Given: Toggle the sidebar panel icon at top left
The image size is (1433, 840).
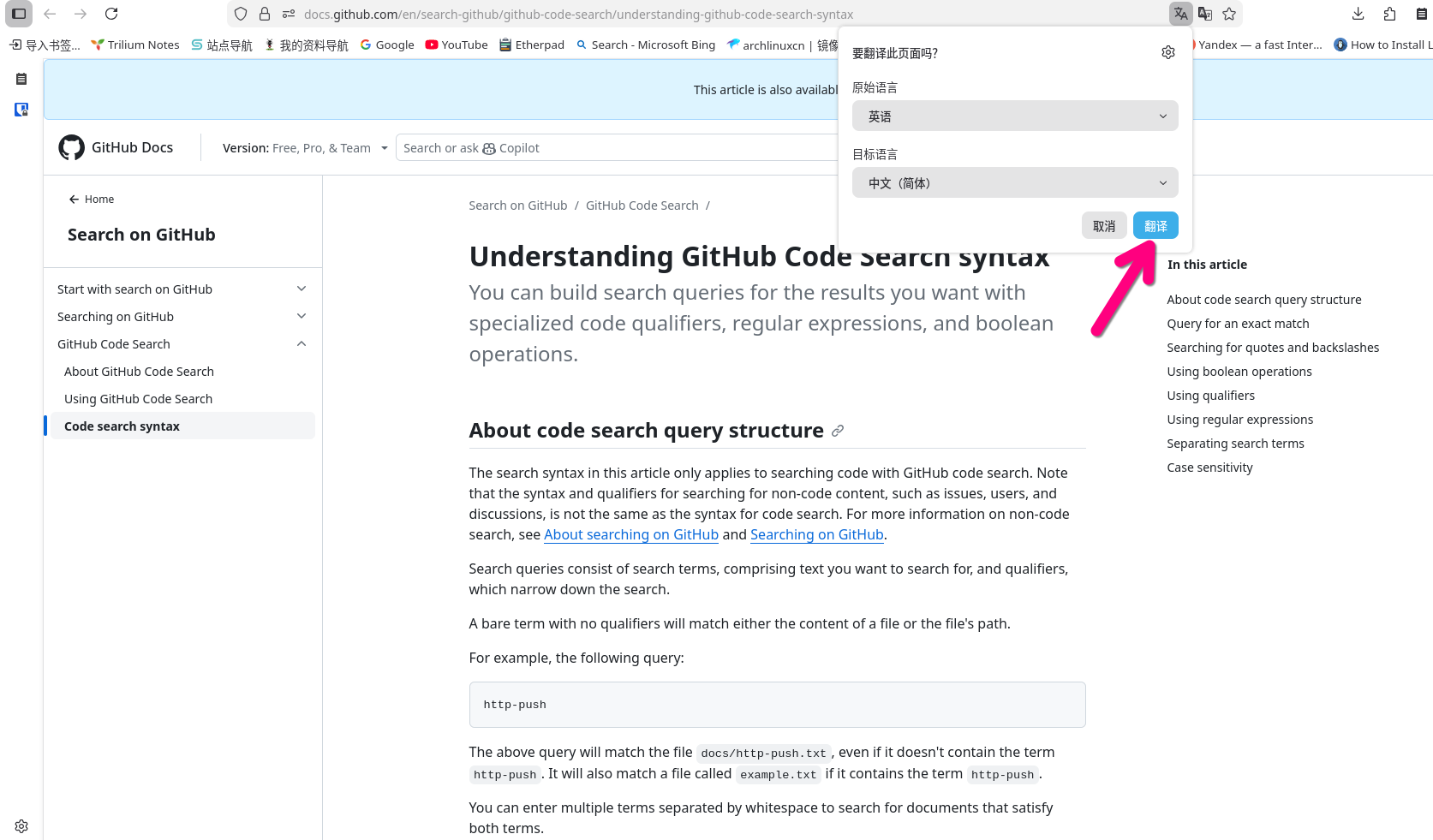Looking at the screenshot, I should coord(19,14).
